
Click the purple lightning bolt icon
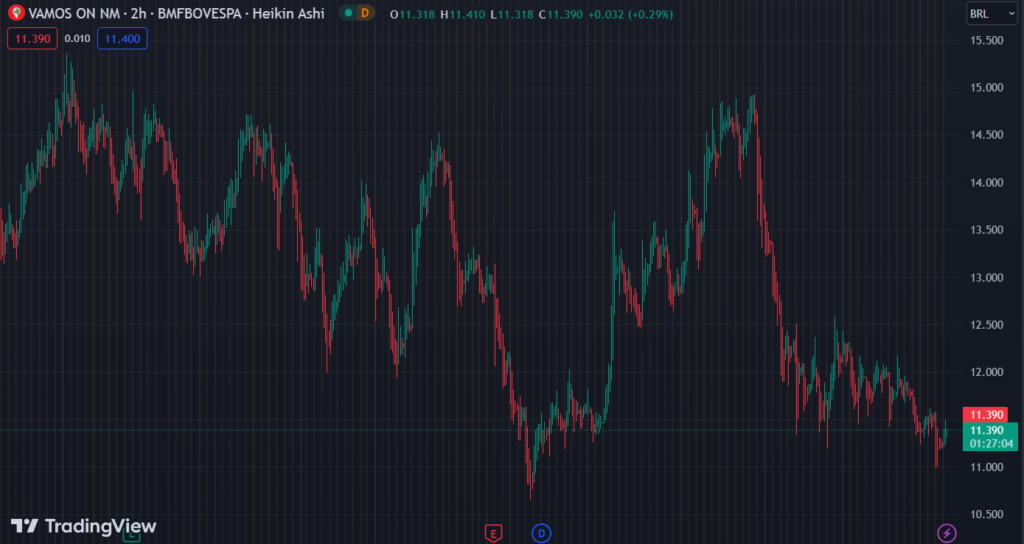(x=946, y=533)
